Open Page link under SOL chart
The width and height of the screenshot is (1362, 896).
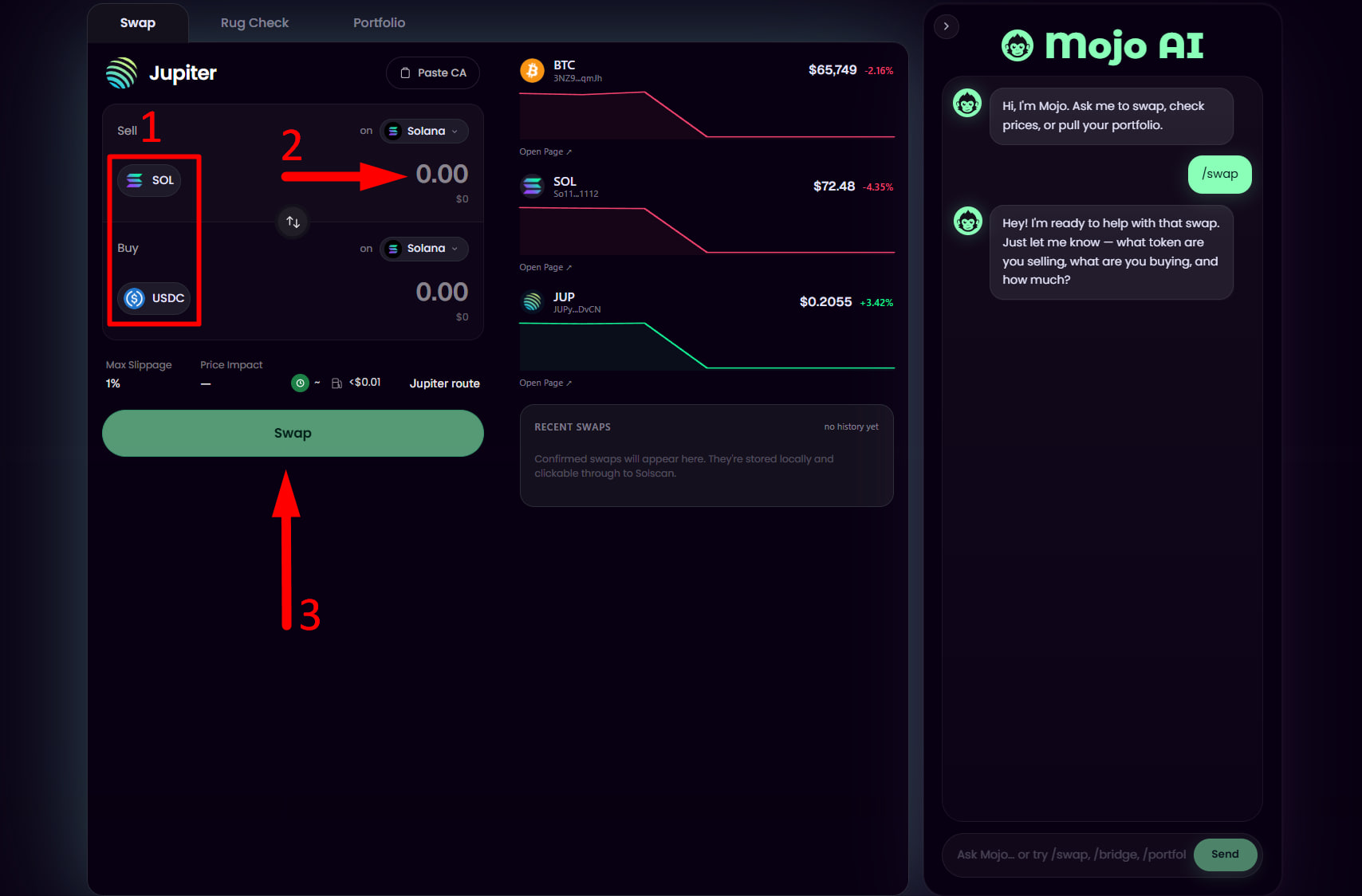click(x=545, y=267)
